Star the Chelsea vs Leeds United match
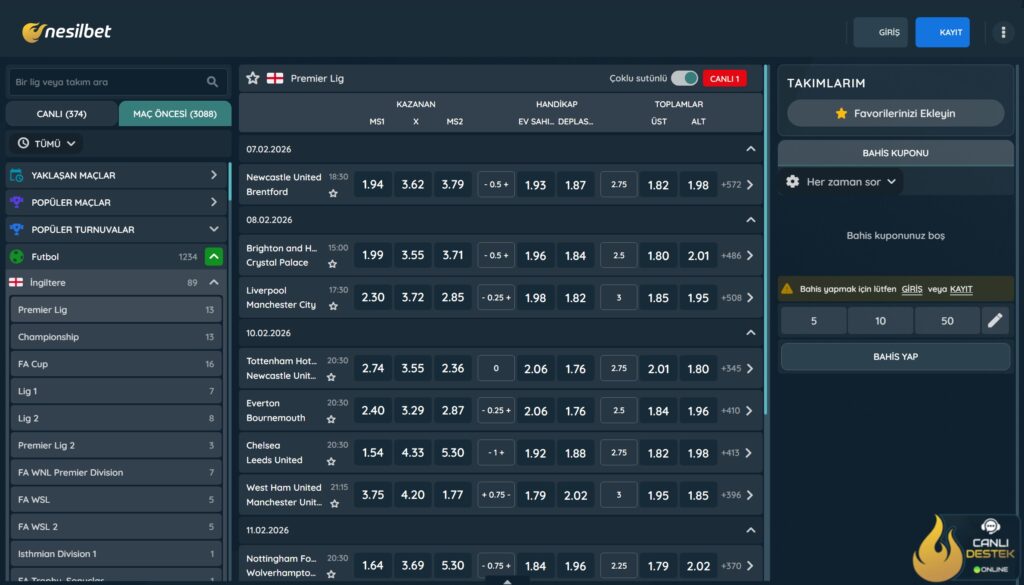1024x585 pixels. click(333, 461)
